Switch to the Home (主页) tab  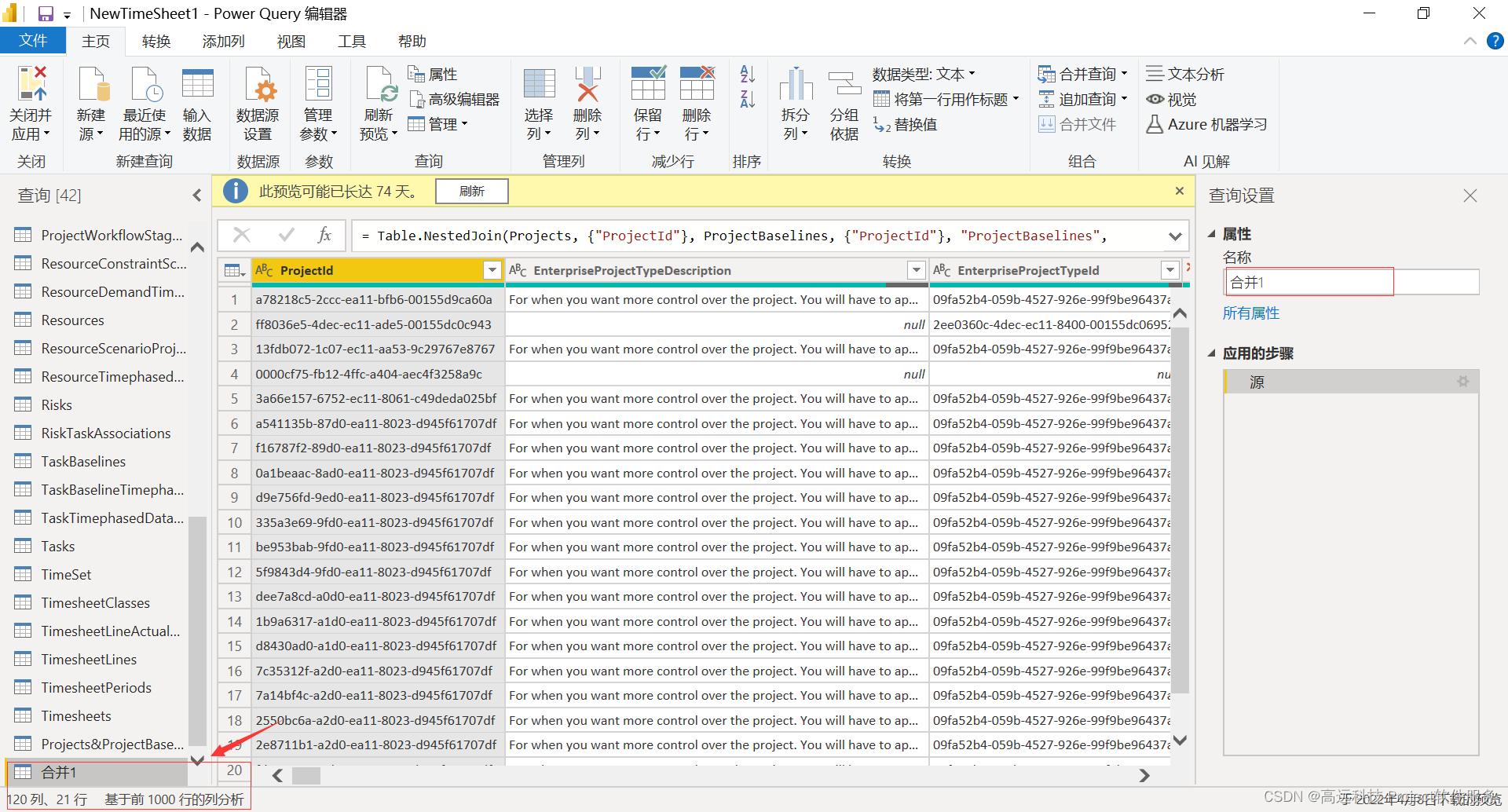pos(96,41)
